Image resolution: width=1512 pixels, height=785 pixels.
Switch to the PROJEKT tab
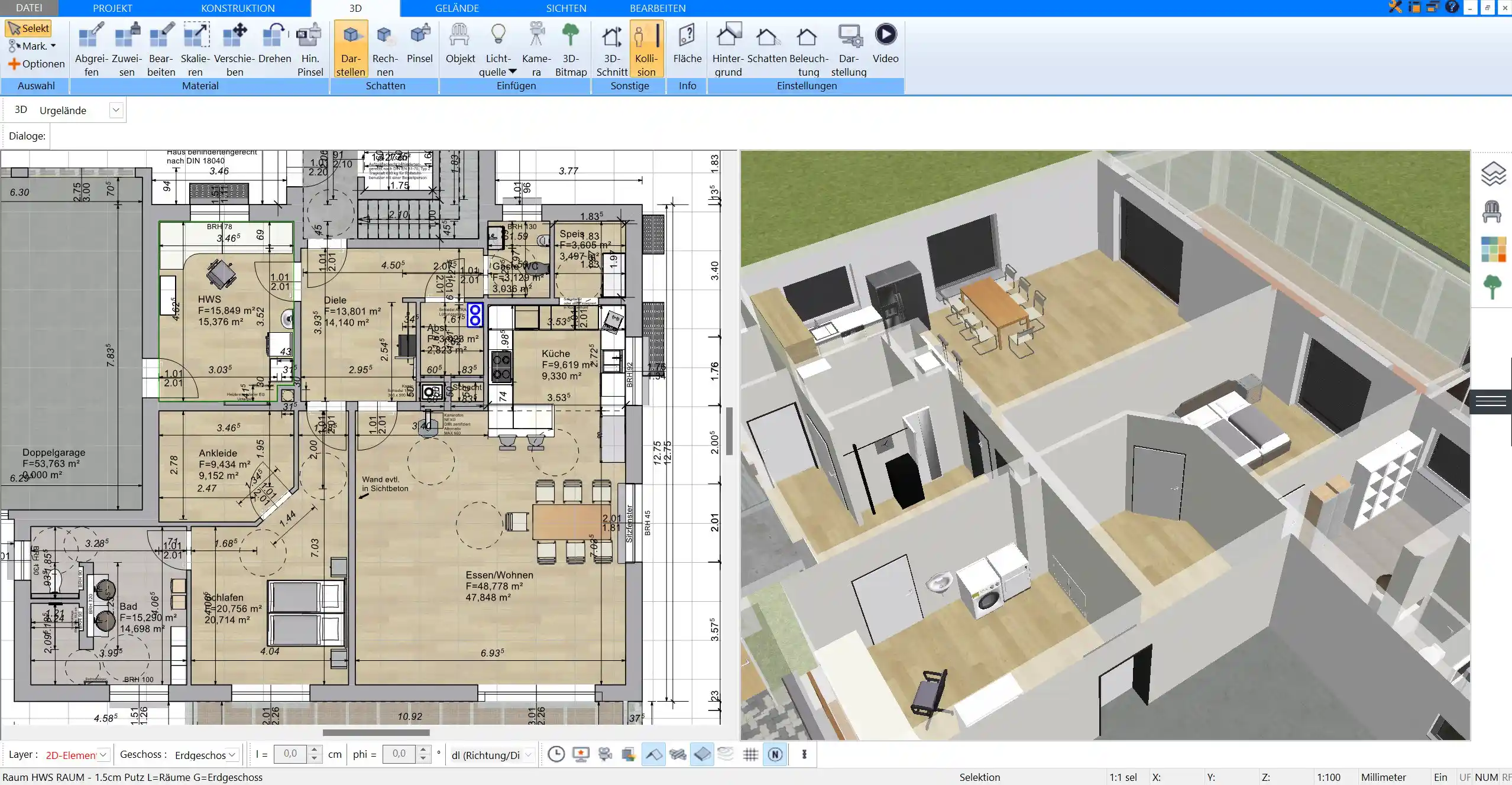pyautogui.click(x=112, y=8)
